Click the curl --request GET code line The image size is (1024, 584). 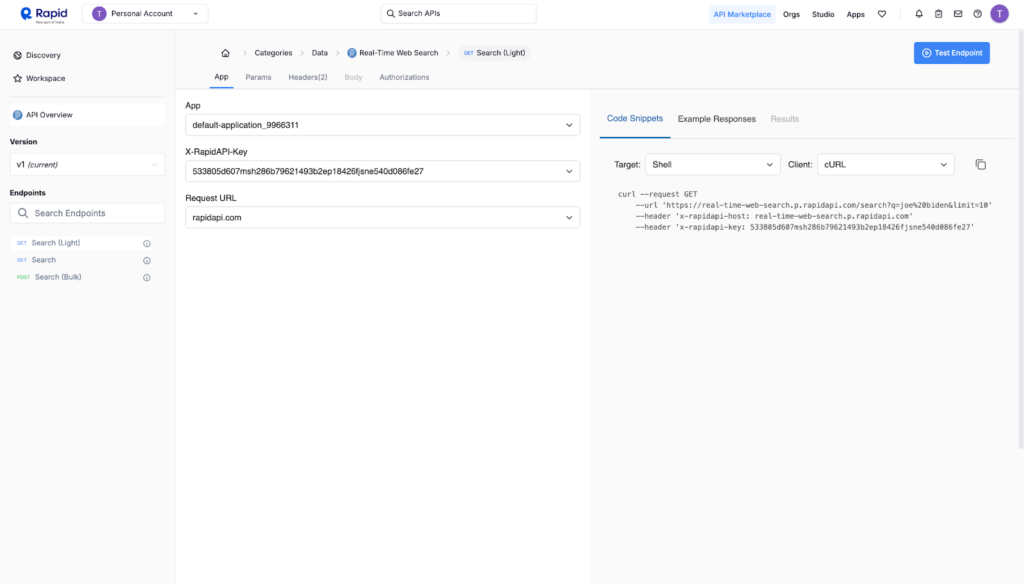tap(658, 194)
